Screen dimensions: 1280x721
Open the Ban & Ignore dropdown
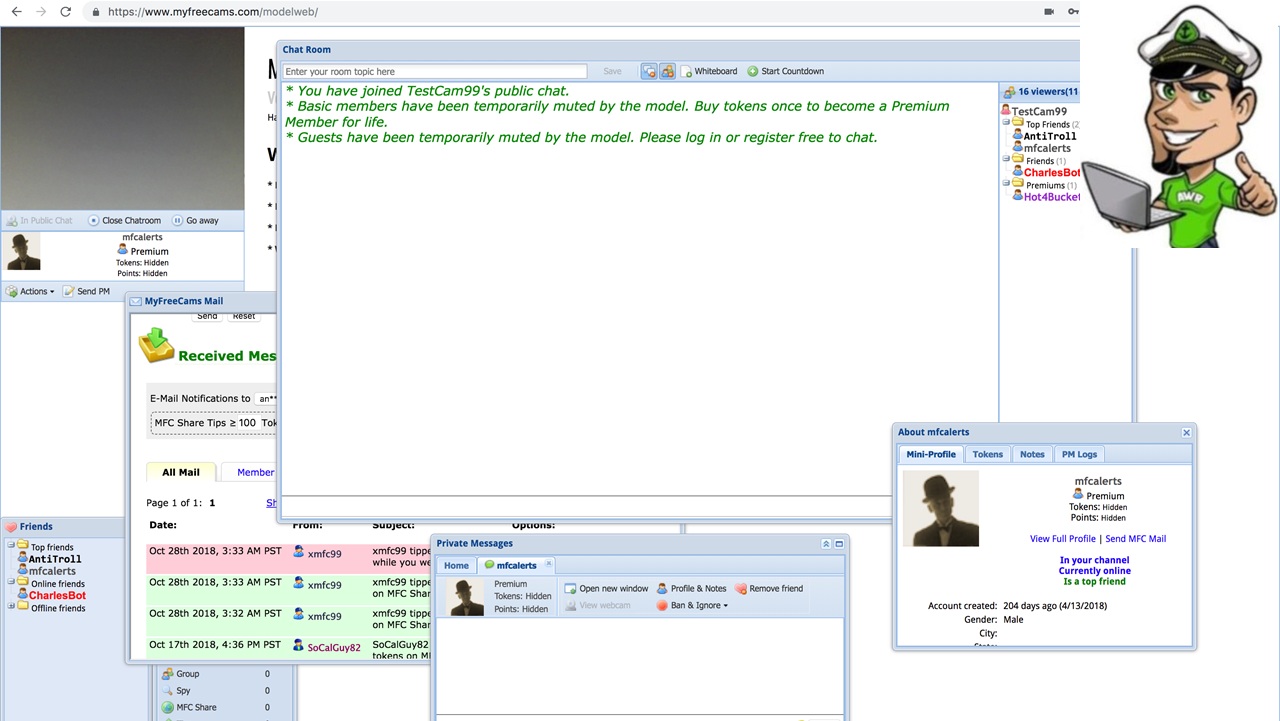[692, 605]
